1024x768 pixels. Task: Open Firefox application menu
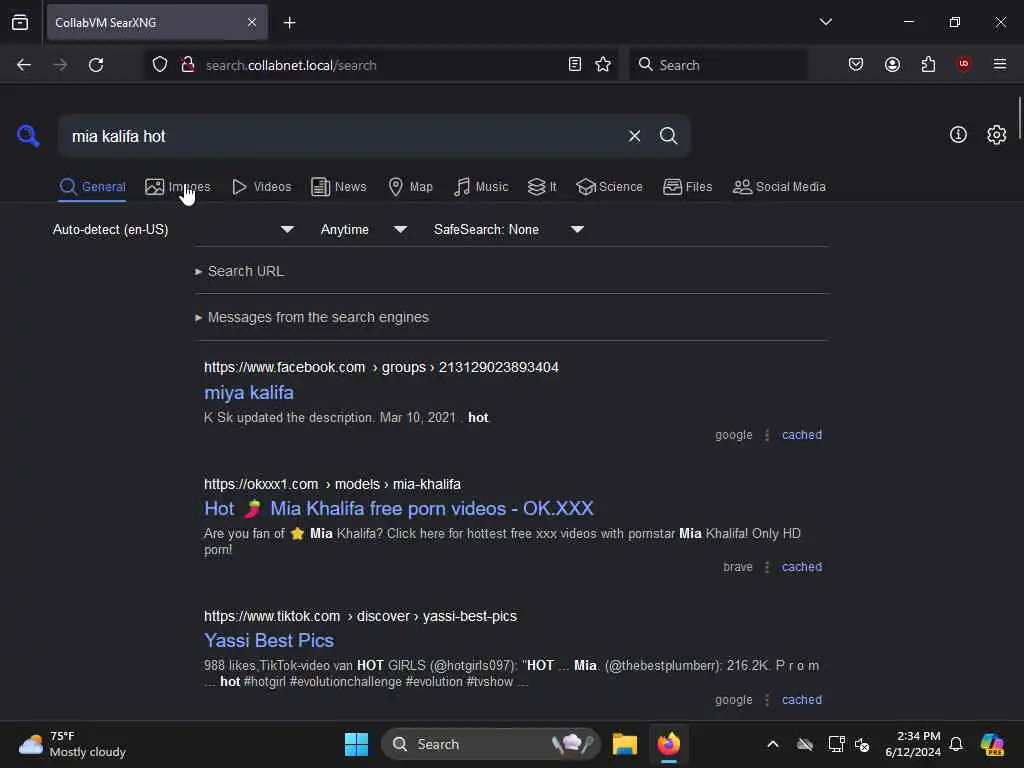pos(1000,64)
